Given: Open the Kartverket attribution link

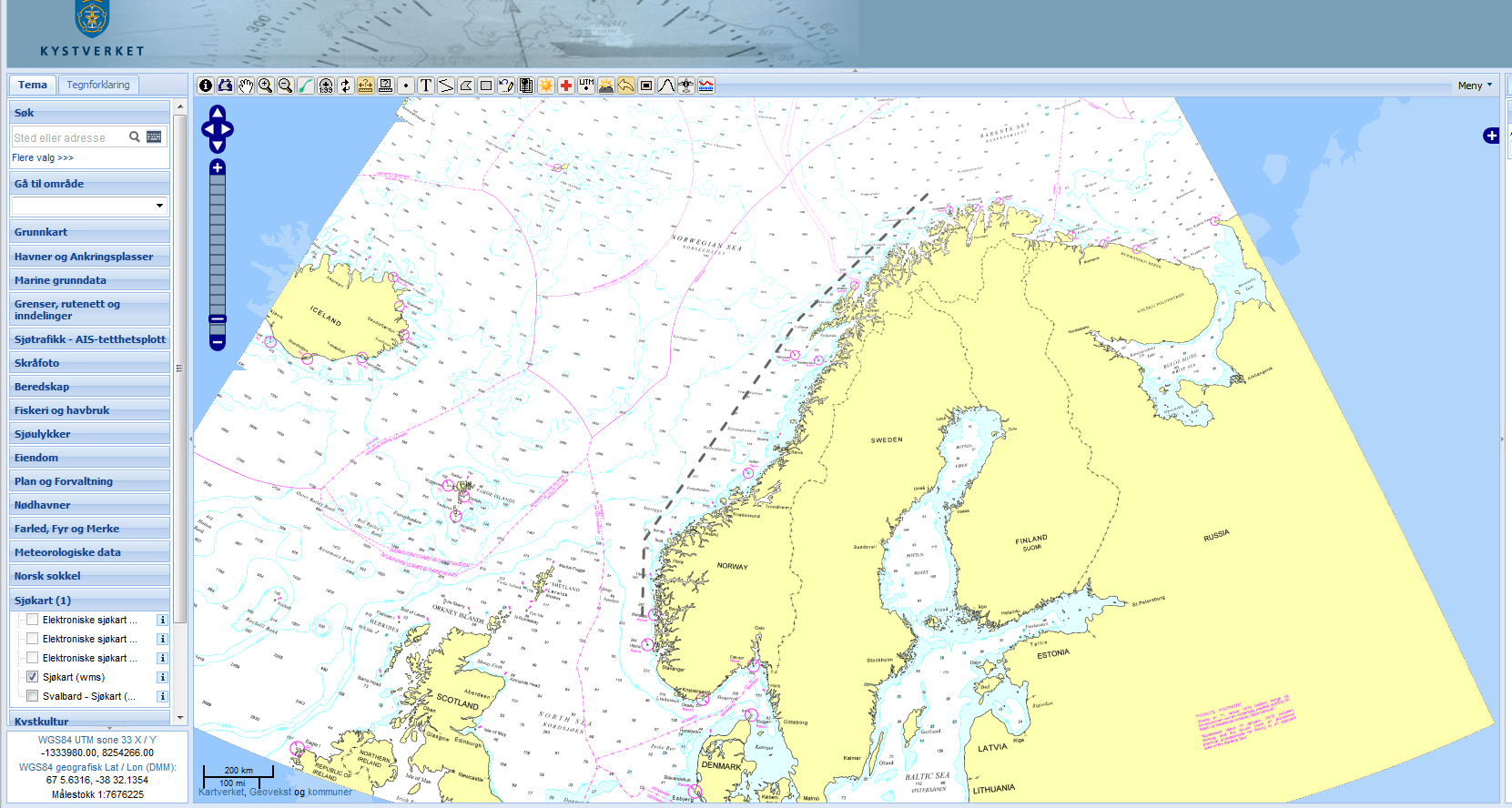Looking at the screenshot, I should point(222,792).
